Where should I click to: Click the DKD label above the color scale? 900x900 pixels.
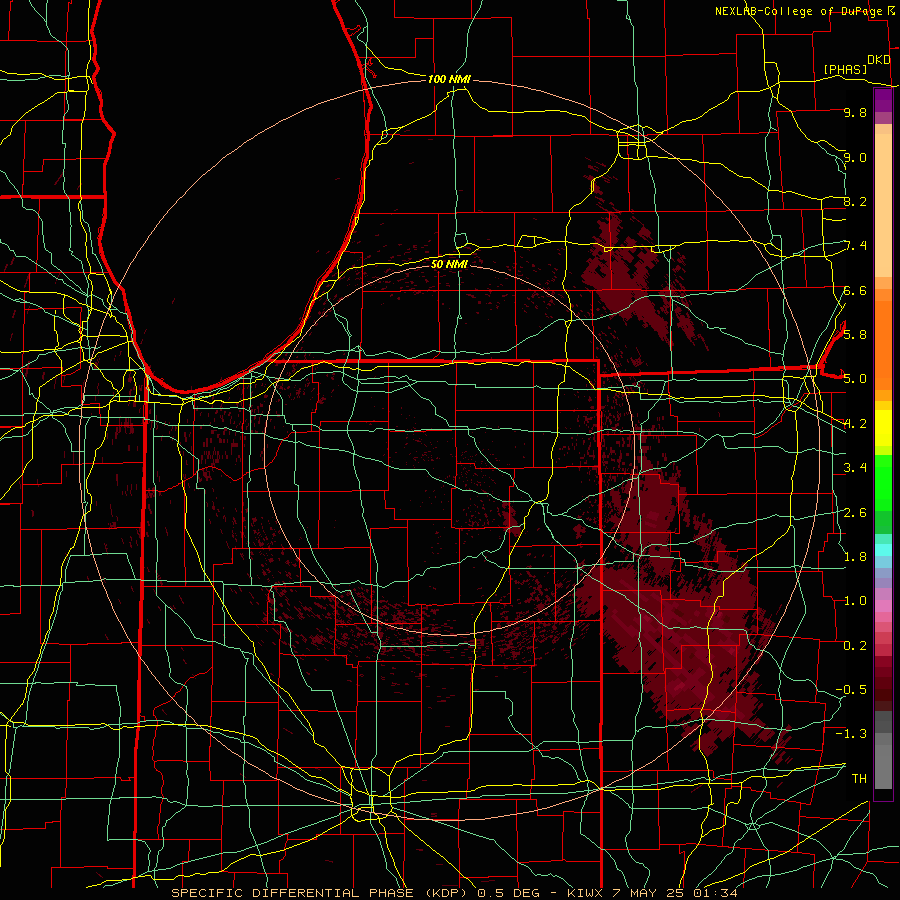click(x=879, y=60)
